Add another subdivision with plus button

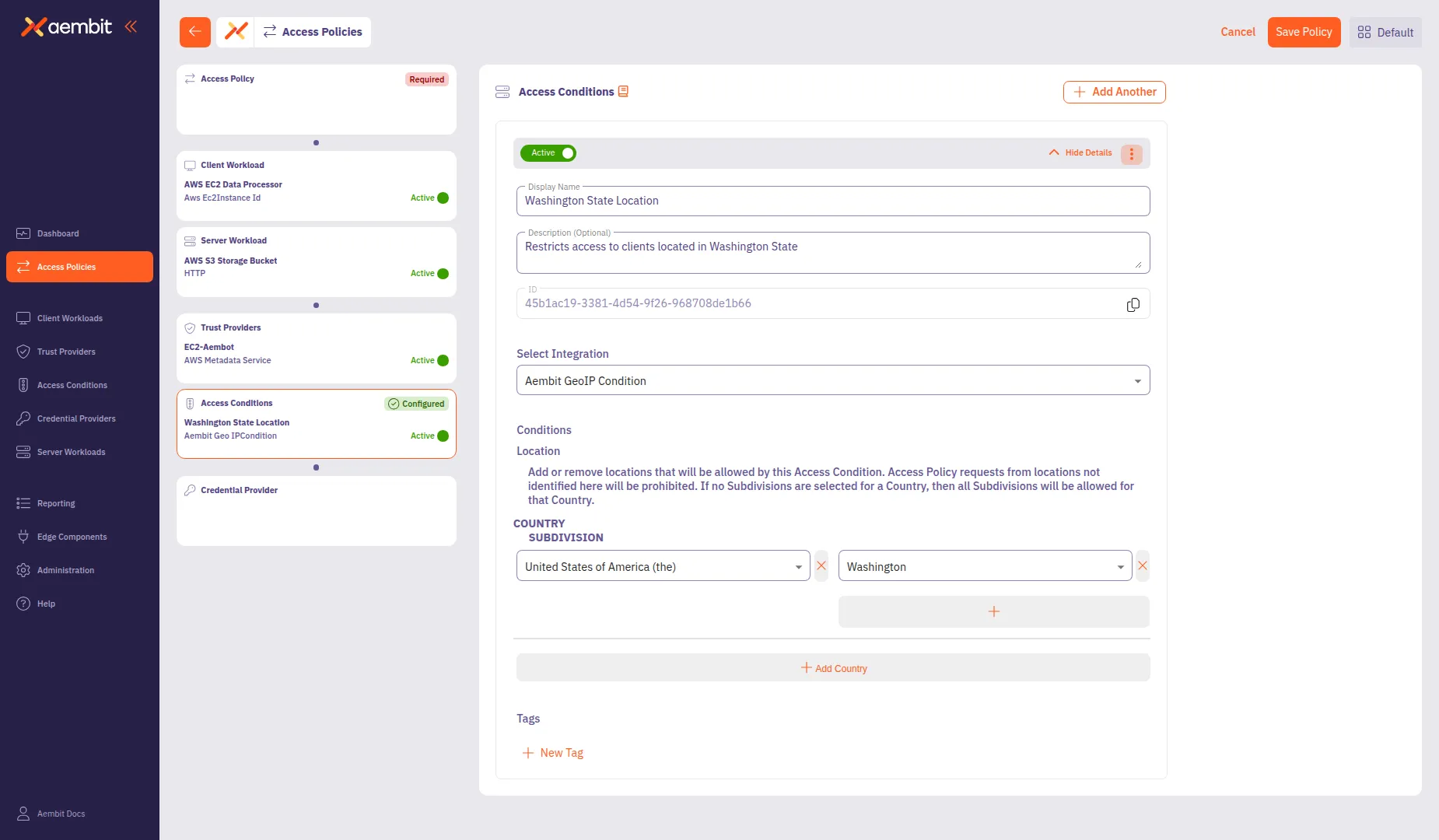(x=993, y=612)
